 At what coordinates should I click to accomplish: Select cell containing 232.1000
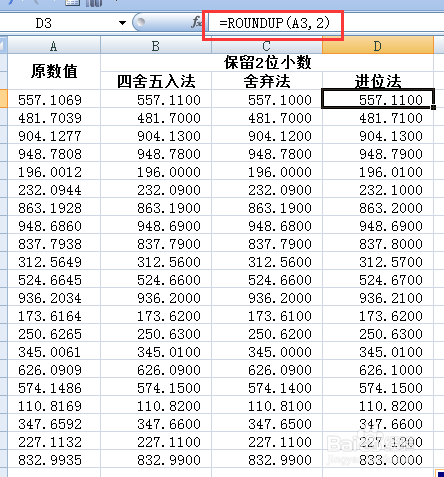point(378,190)
